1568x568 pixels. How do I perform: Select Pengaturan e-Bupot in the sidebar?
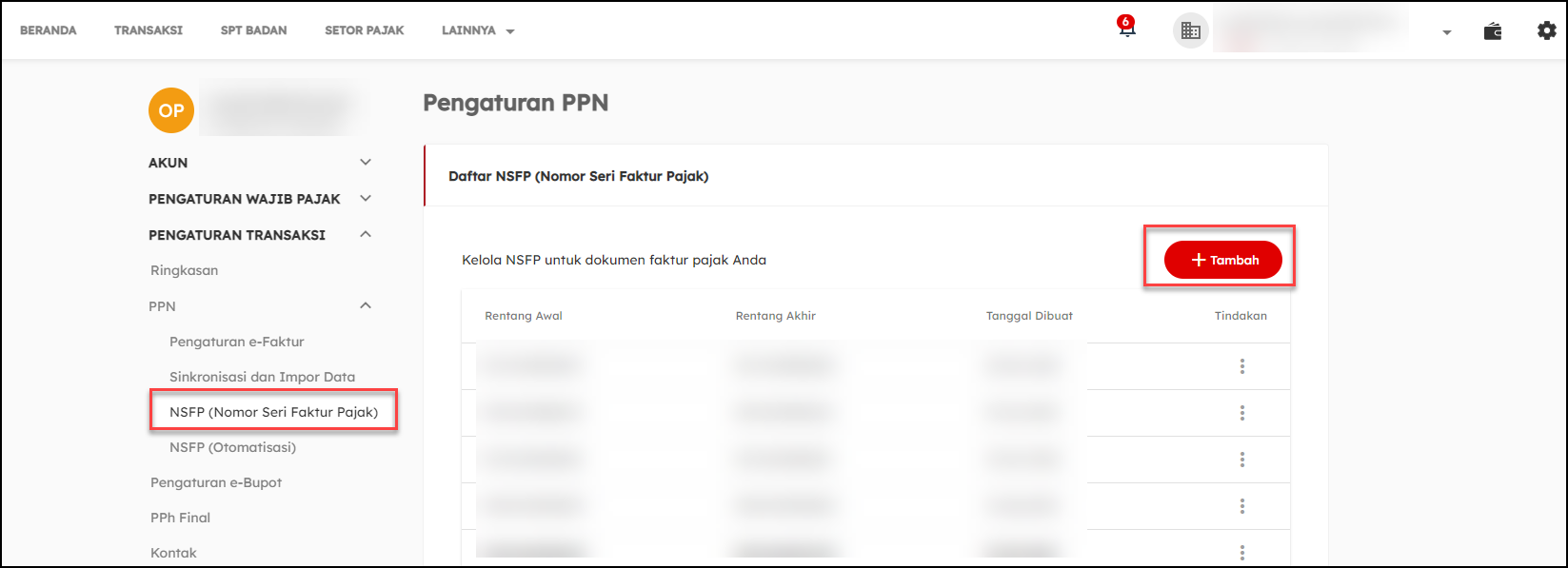tap(216, 482)
